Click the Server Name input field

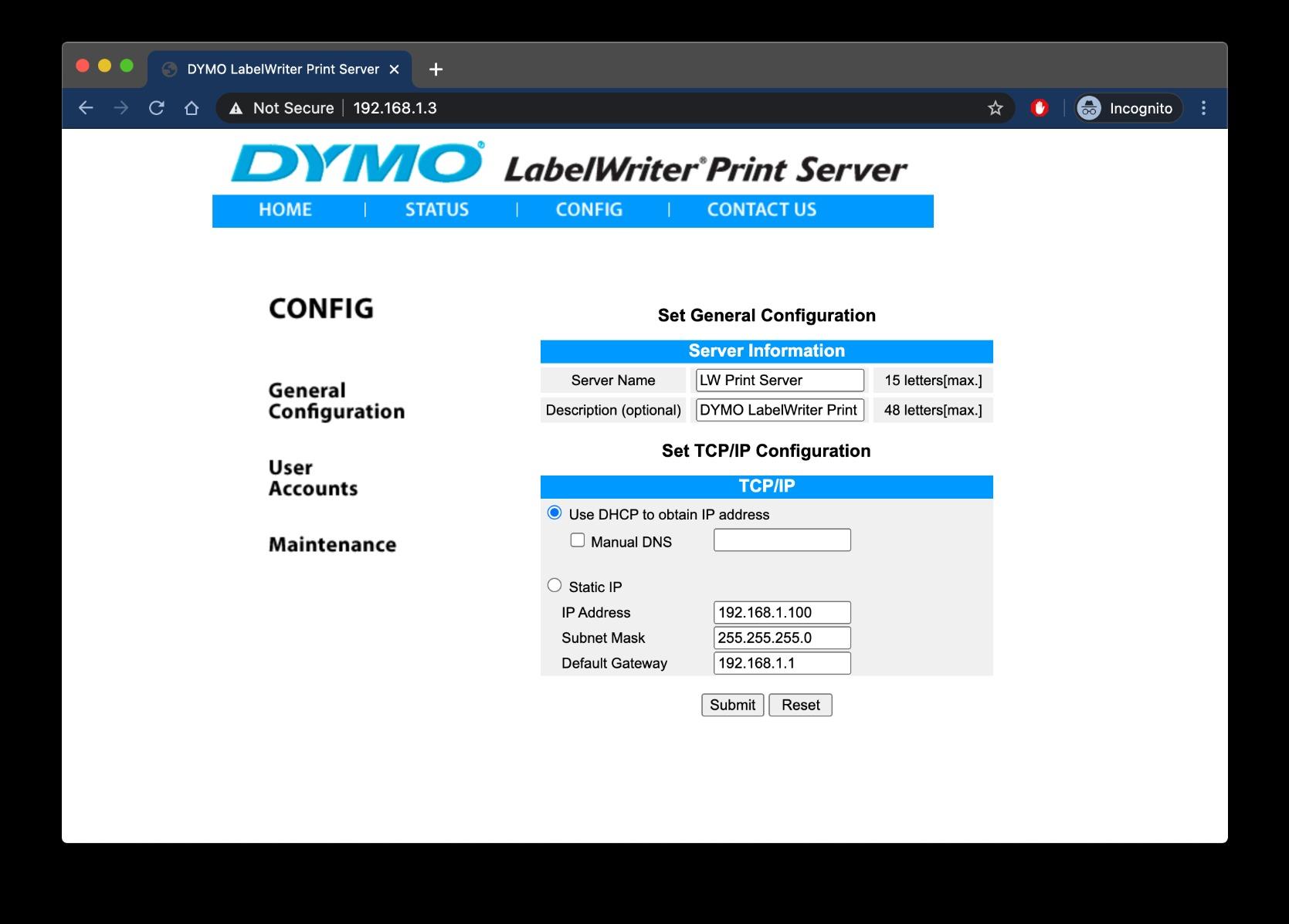pyautogui.click(x=780, y=380)
